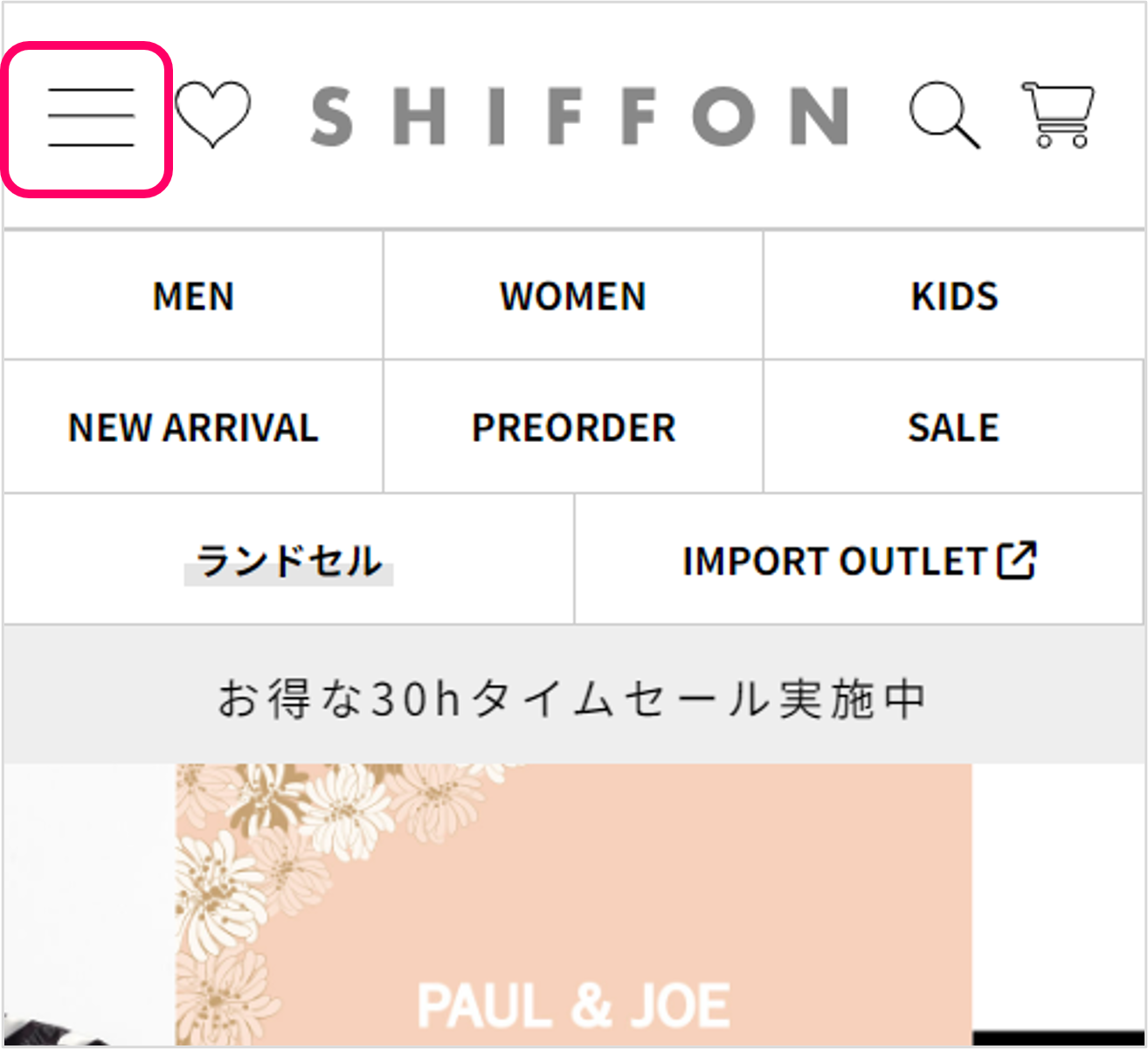Click the next slide peeking at right edge

click(x=1057, y=900)
